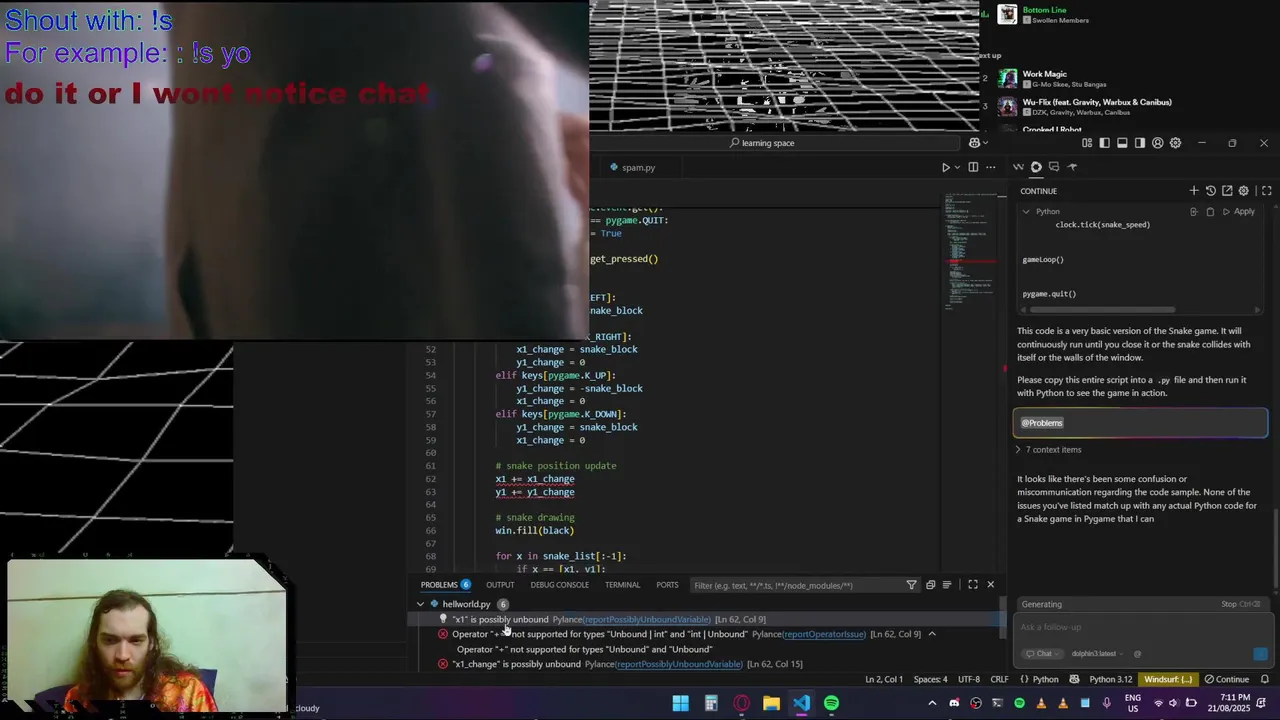Collapse the Operator "+" problem details
The image size is (1280, 720).
[932, 634]
